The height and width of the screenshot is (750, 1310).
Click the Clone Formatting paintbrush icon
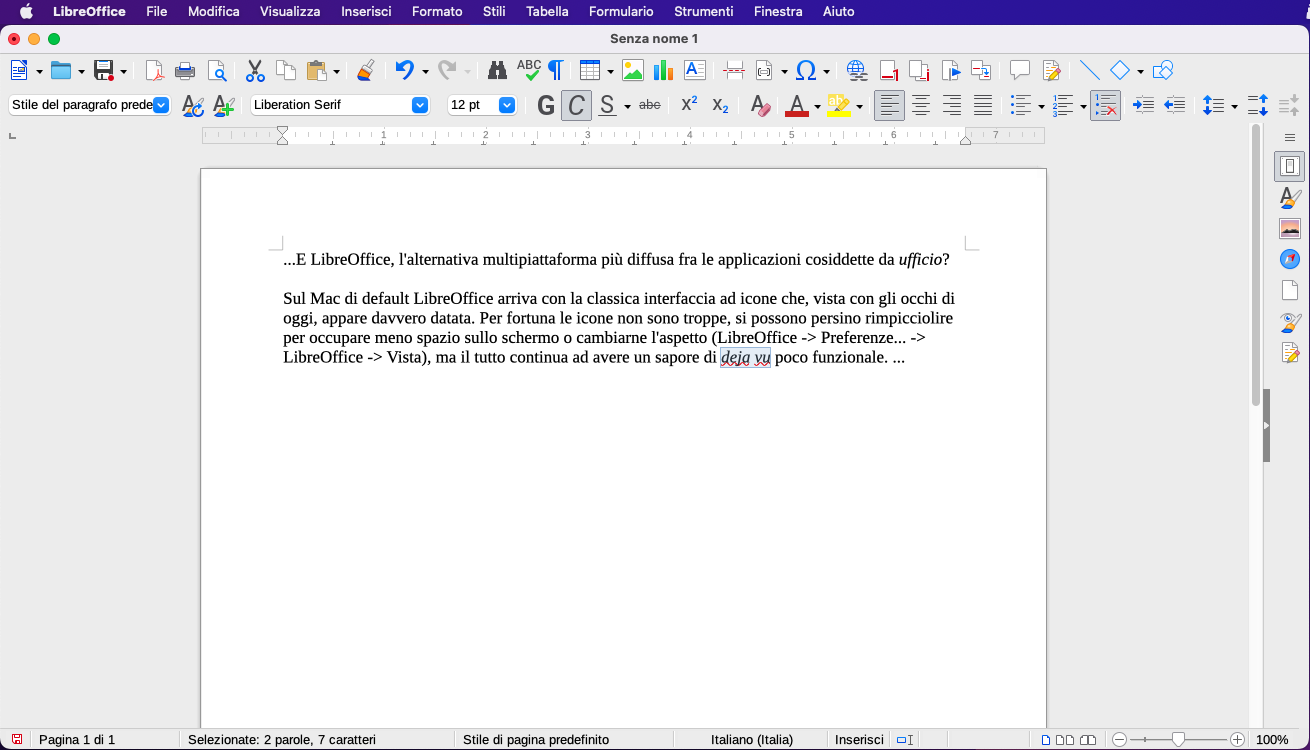point(366,70)
